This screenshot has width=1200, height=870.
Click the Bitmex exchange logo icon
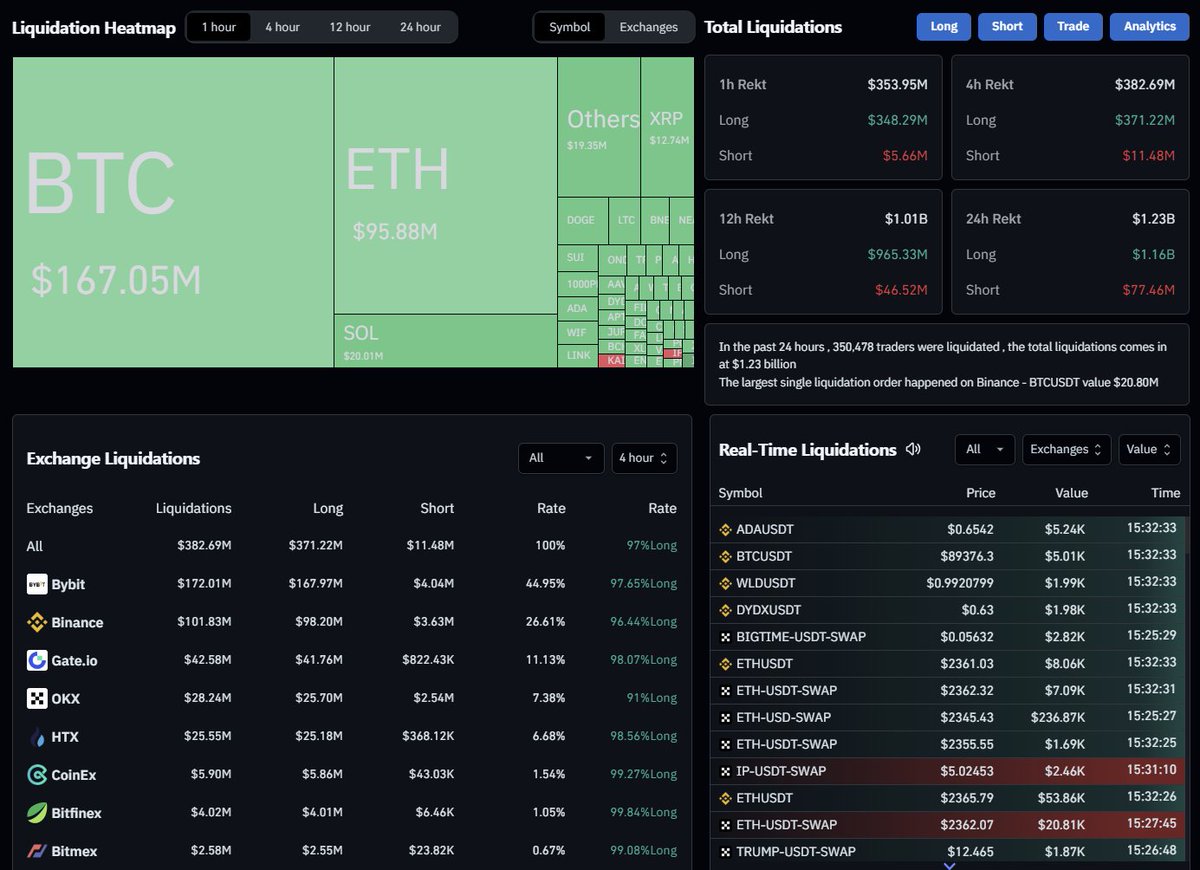point(37,851)
